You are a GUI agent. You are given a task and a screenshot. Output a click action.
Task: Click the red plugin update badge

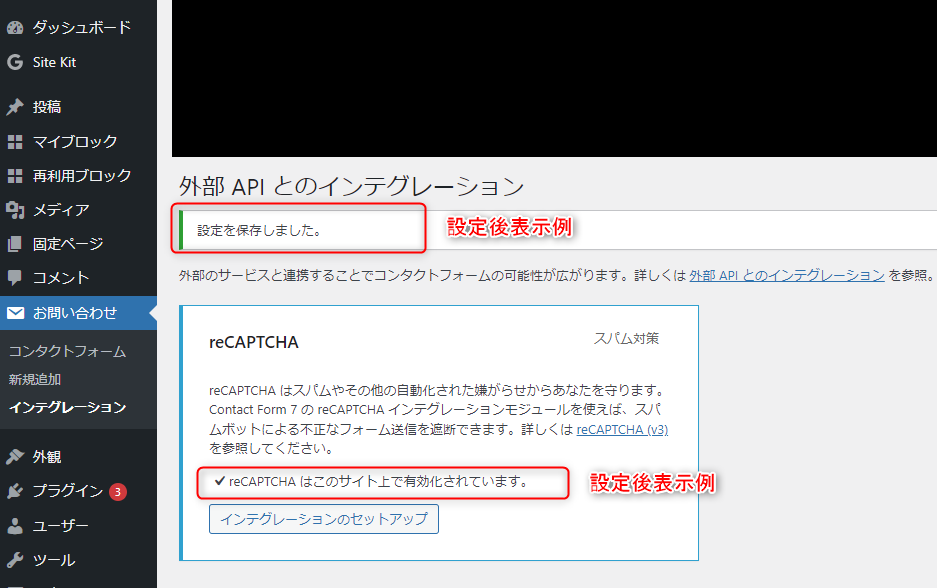[x=118, y=492]
